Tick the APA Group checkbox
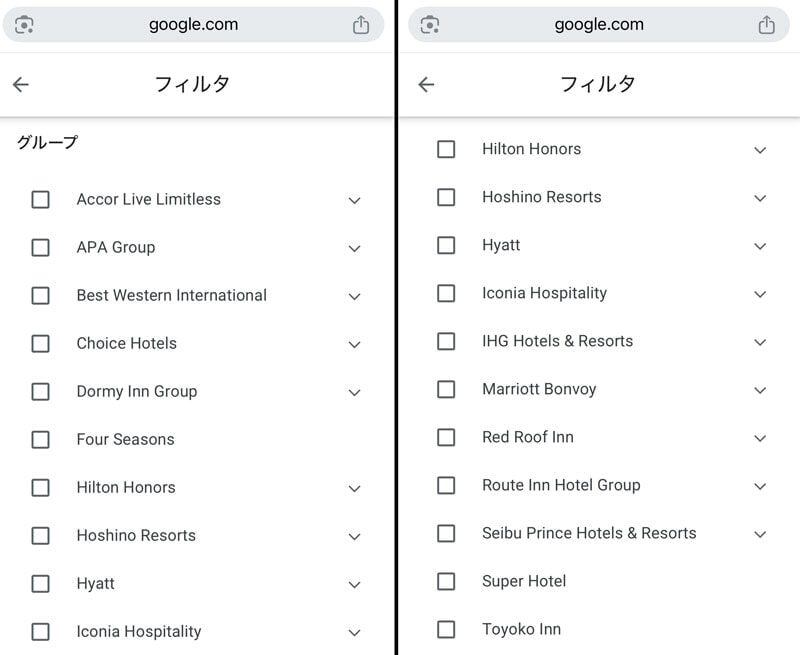 [x=40, y=247]
